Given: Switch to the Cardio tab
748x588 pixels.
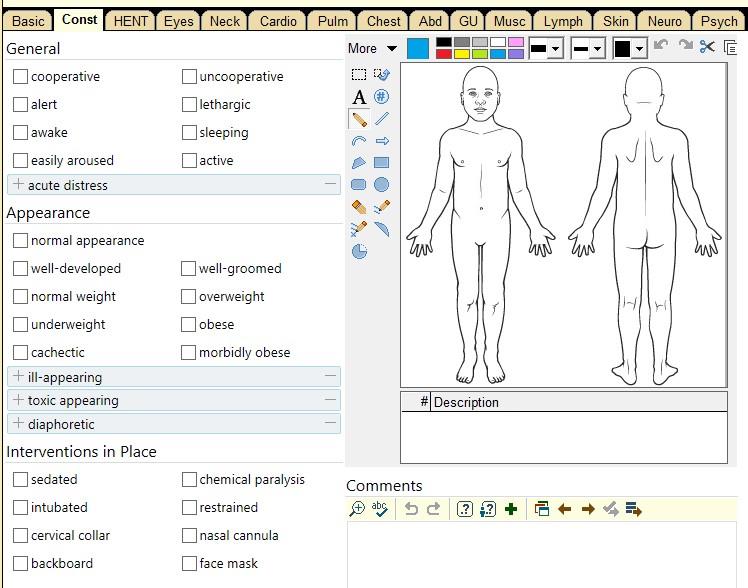Looking at the screenshot, I should 278,21.
